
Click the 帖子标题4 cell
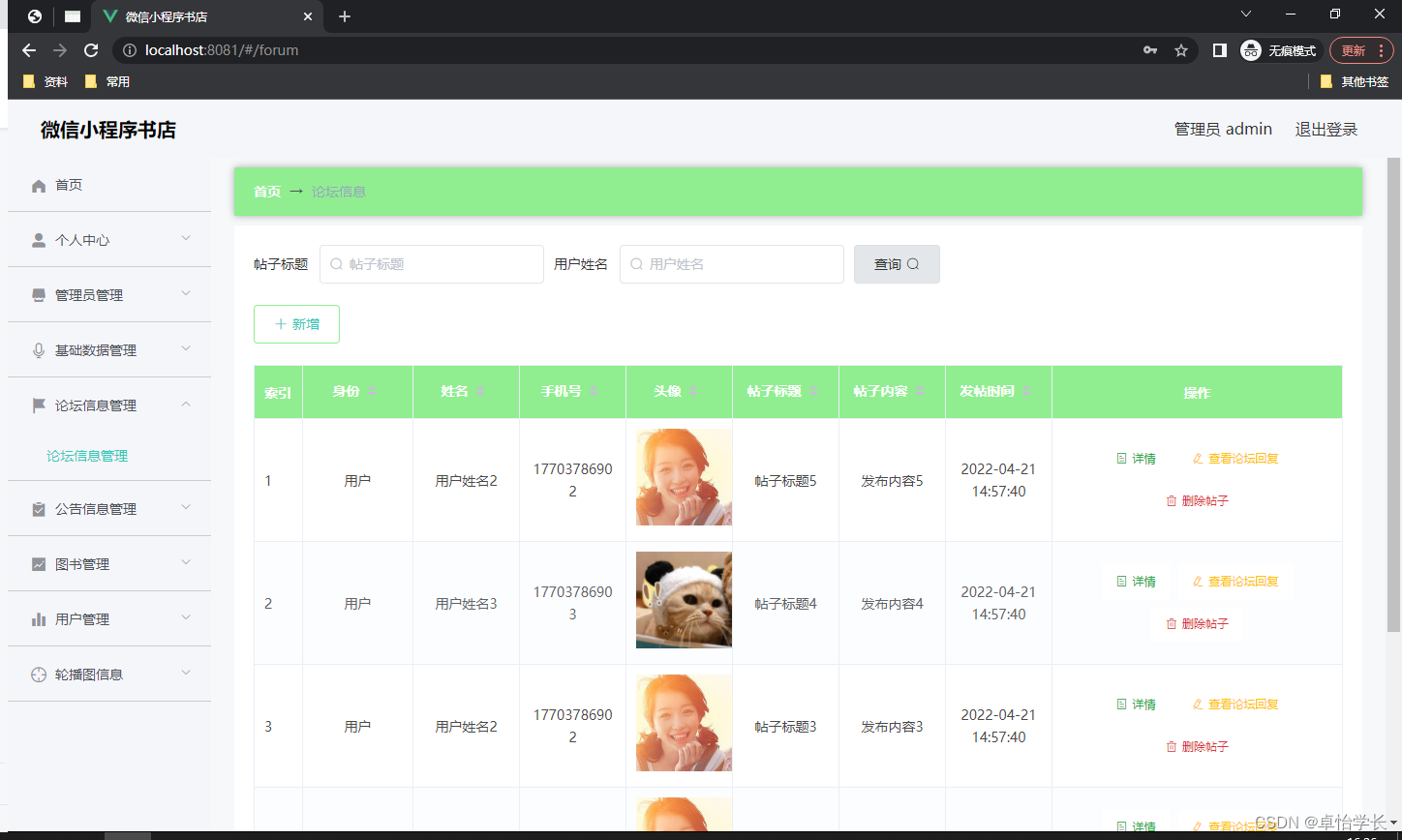point(785,604)
